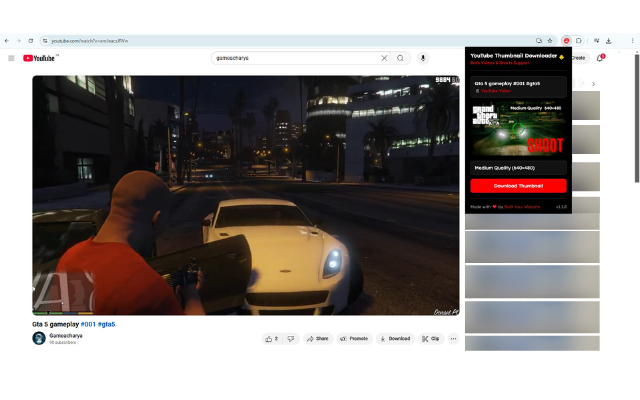Open Chrome three-dot menu
The image size is (640, 400).
click(x=632, y=40)
